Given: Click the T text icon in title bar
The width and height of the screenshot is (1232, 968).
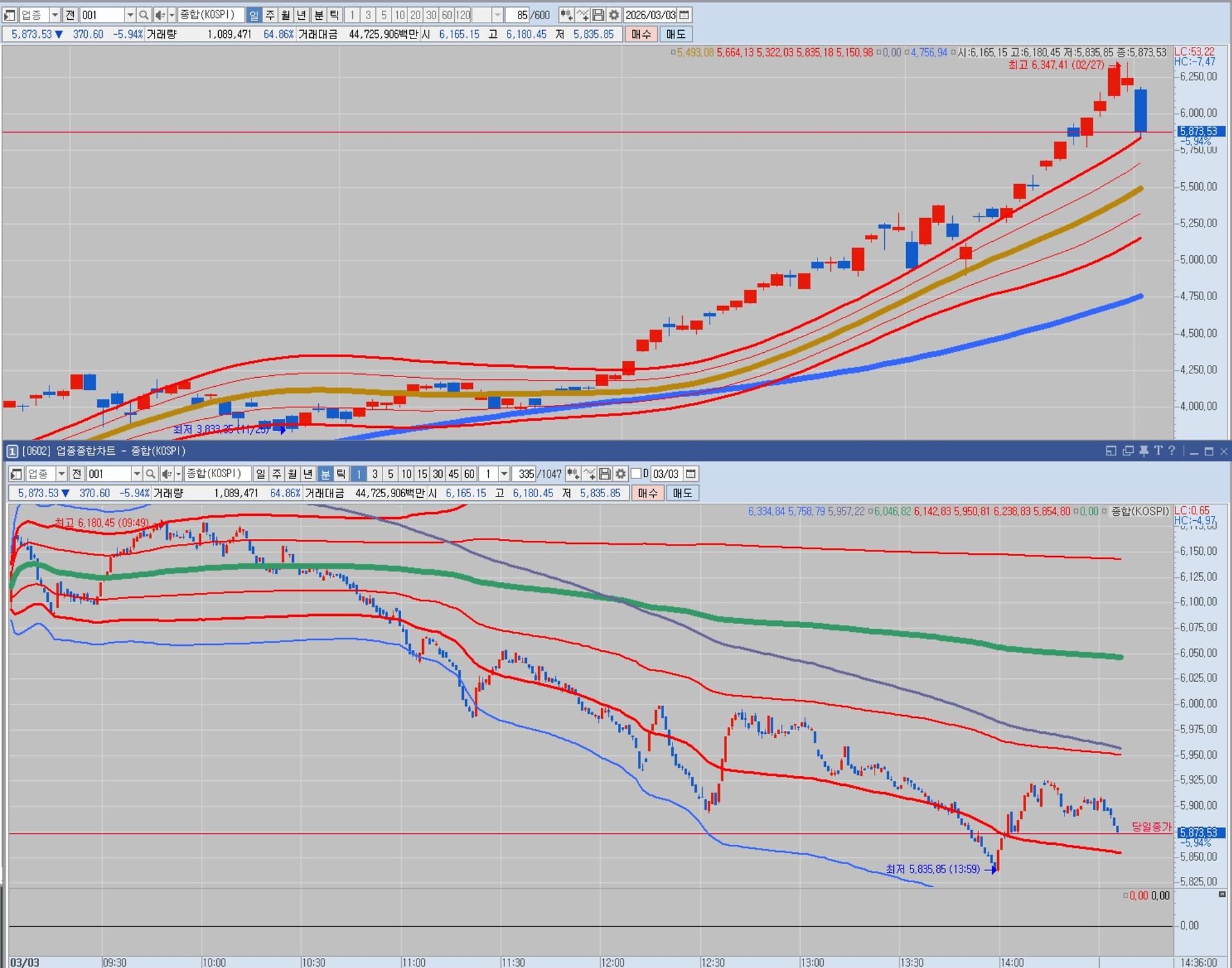Looking at the screenshot, I should (1158, 451).
